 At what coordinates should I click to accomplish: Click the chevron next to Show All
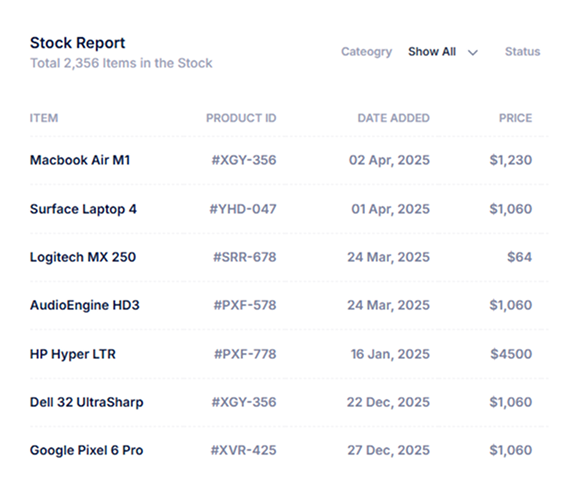click(x=473, y=53)
